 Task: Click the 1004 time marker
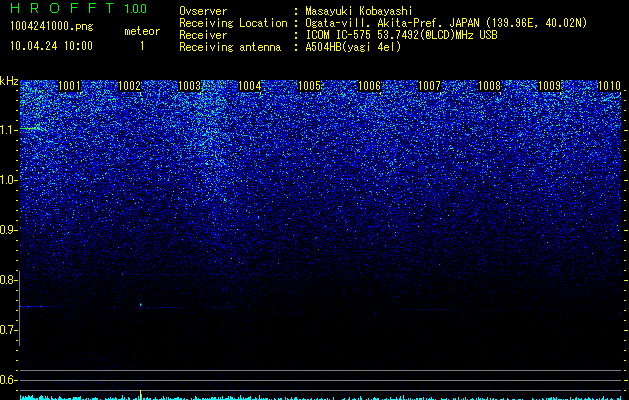[250, 86]
